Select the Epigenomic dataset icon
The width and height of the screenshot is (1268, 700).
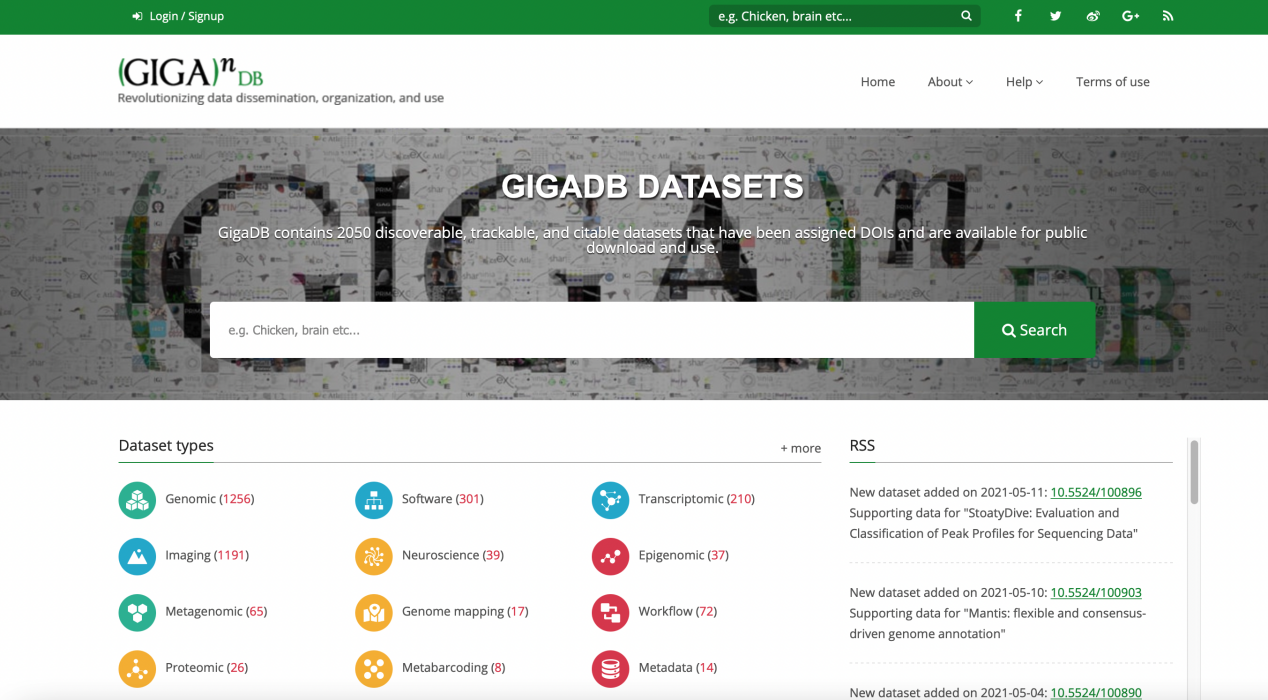(x=610, y=555)
